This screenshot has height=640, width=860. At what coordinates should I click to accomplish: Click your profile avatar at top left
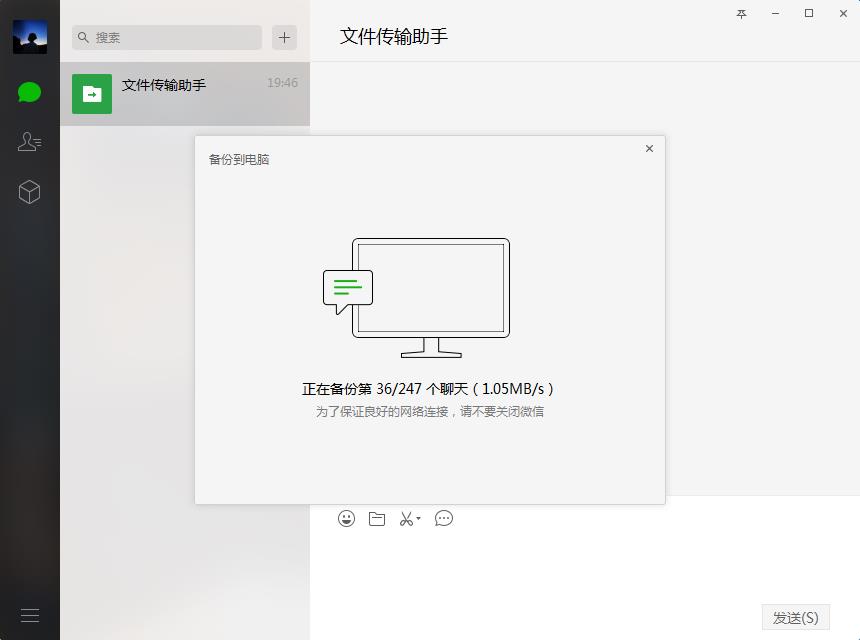pyautogui.click(x=29, y=35)
